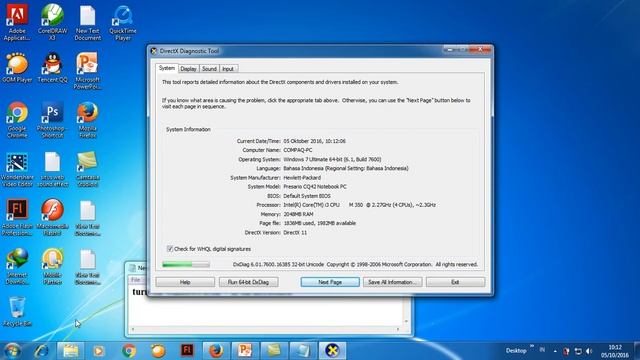
Task: Click System Manufacturer Hewlett-Packard text
Action: pos(302,178)
